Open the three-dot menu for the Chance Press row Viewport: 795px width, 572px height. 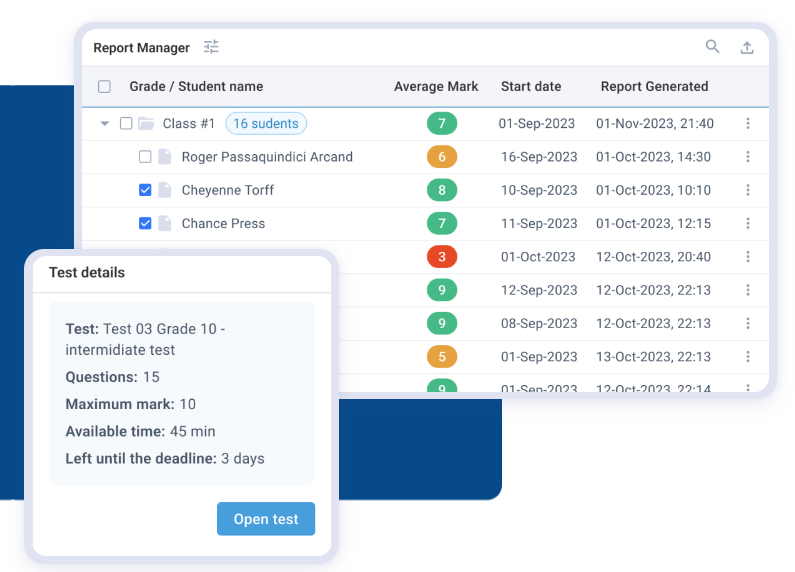point(747,223)
